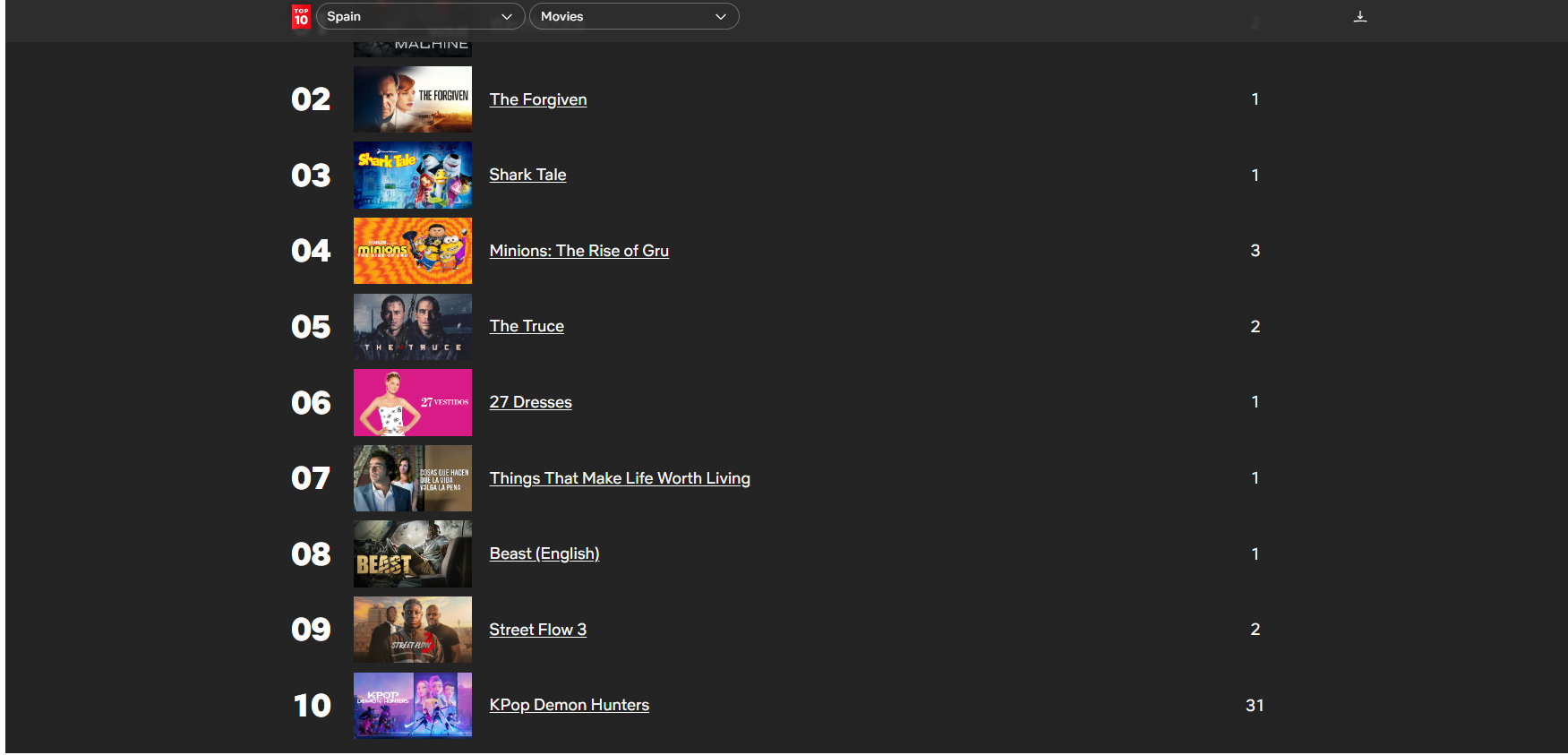Click the pink 27 Vestidos poster thumbnail

(x=412, y=402)
